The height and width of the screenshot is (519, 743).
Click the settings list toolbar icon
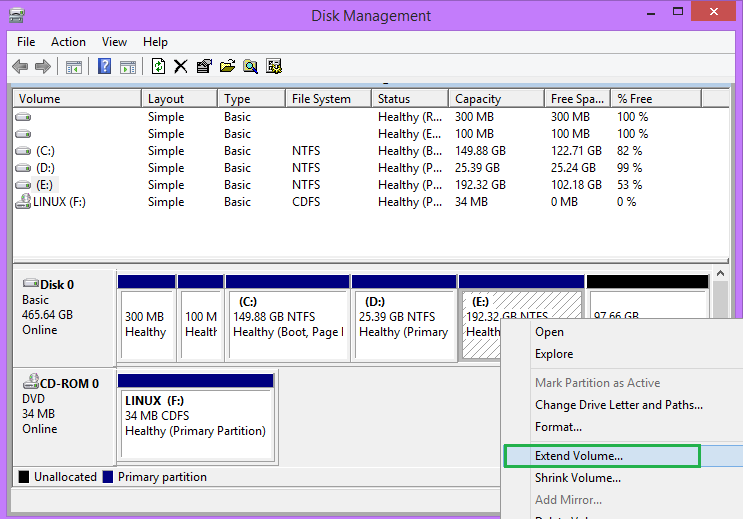point(274,66)
